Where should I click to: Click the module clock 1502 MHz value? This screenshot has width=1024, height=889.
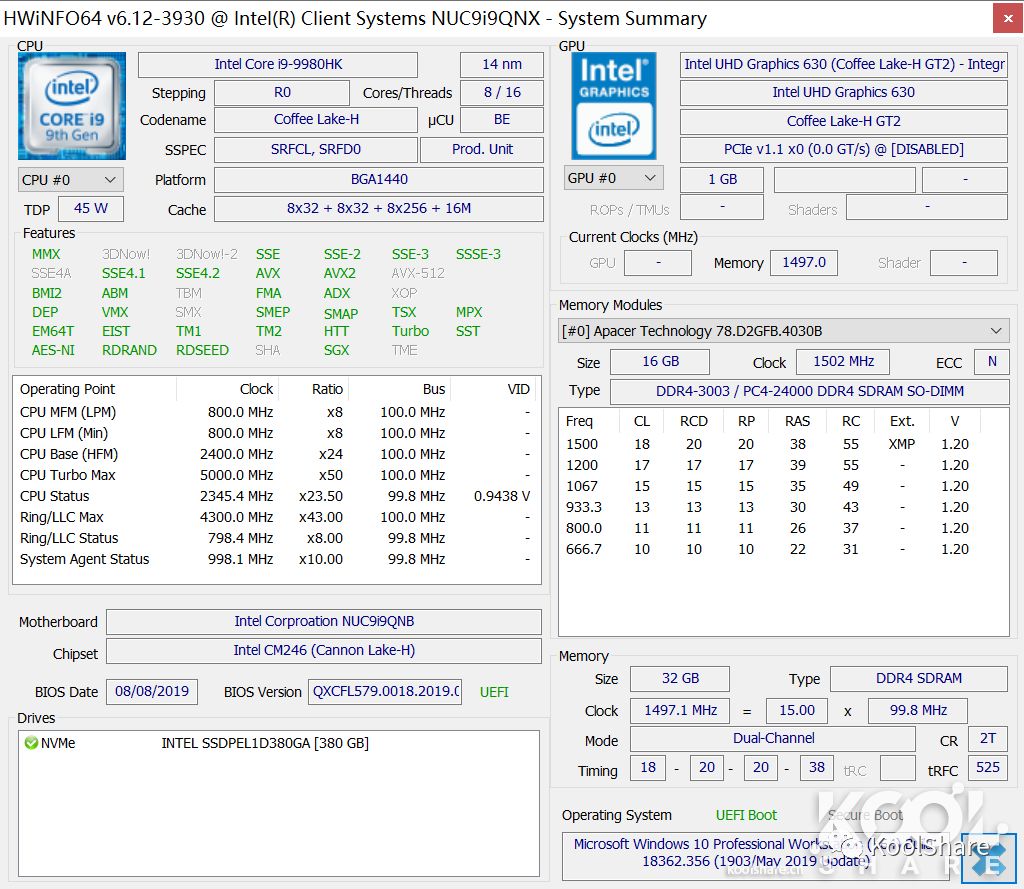pos(843,362)
